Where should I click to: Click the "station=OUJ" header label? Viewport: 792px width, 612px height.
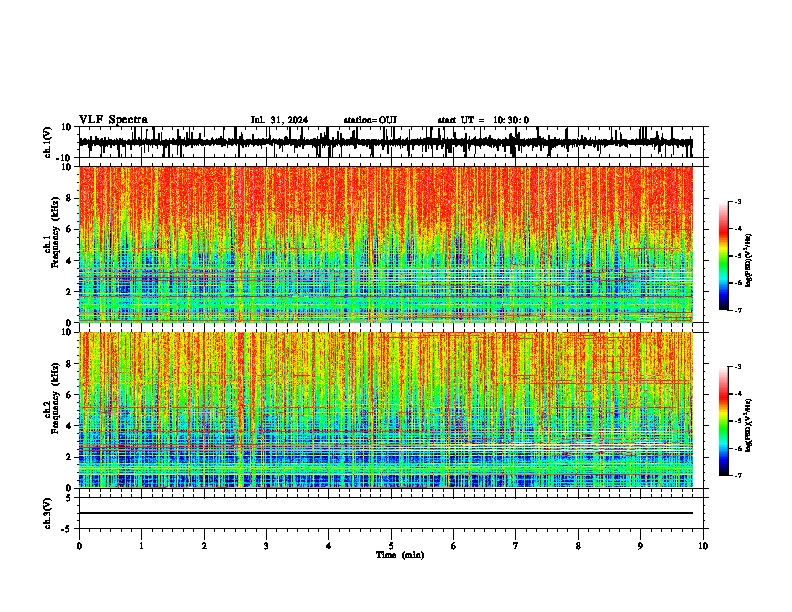click(370, 120)
